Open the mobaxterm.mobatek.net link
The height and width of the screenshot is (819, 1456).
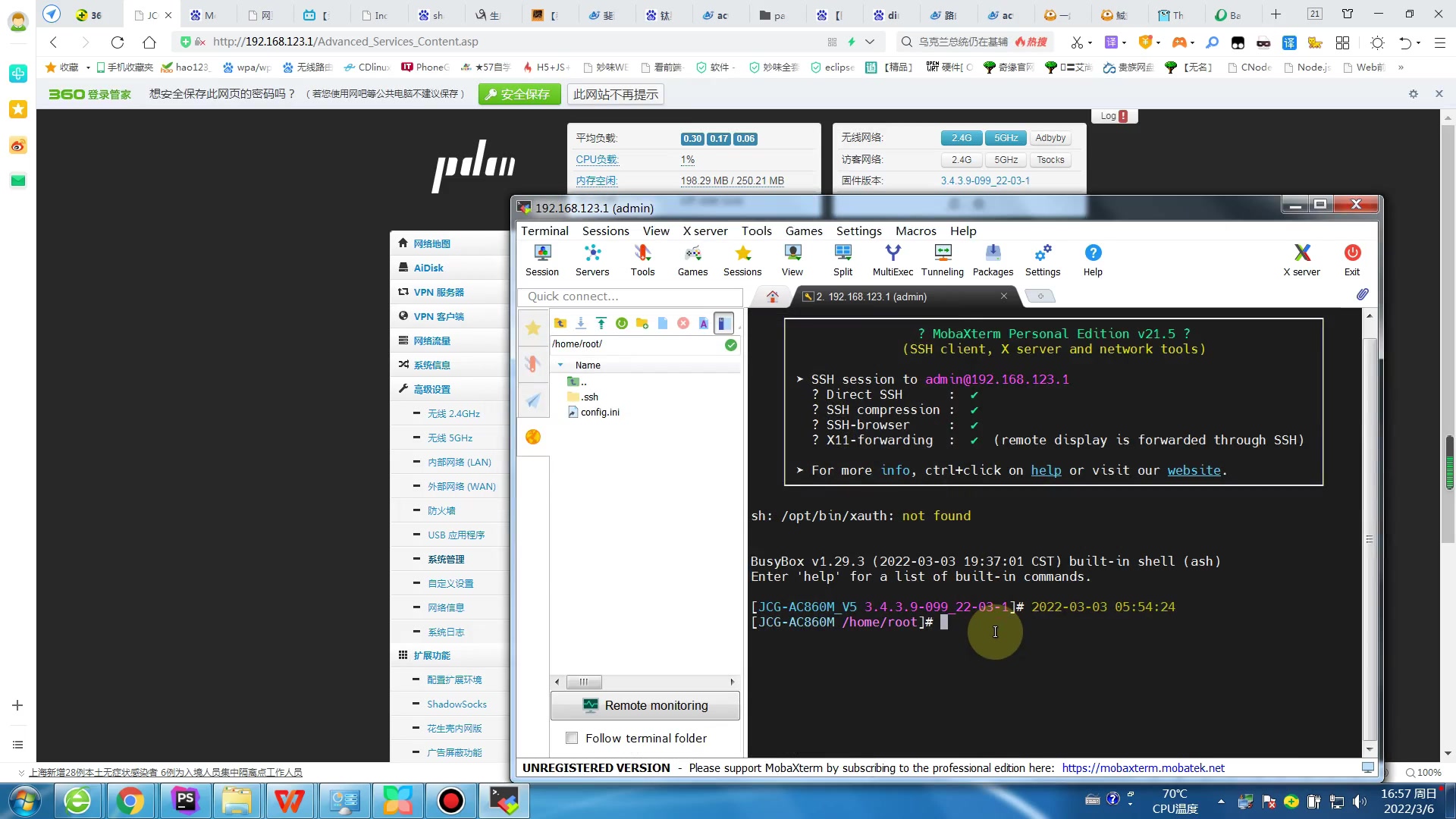pyautogui.click(x=1143, y=767)
